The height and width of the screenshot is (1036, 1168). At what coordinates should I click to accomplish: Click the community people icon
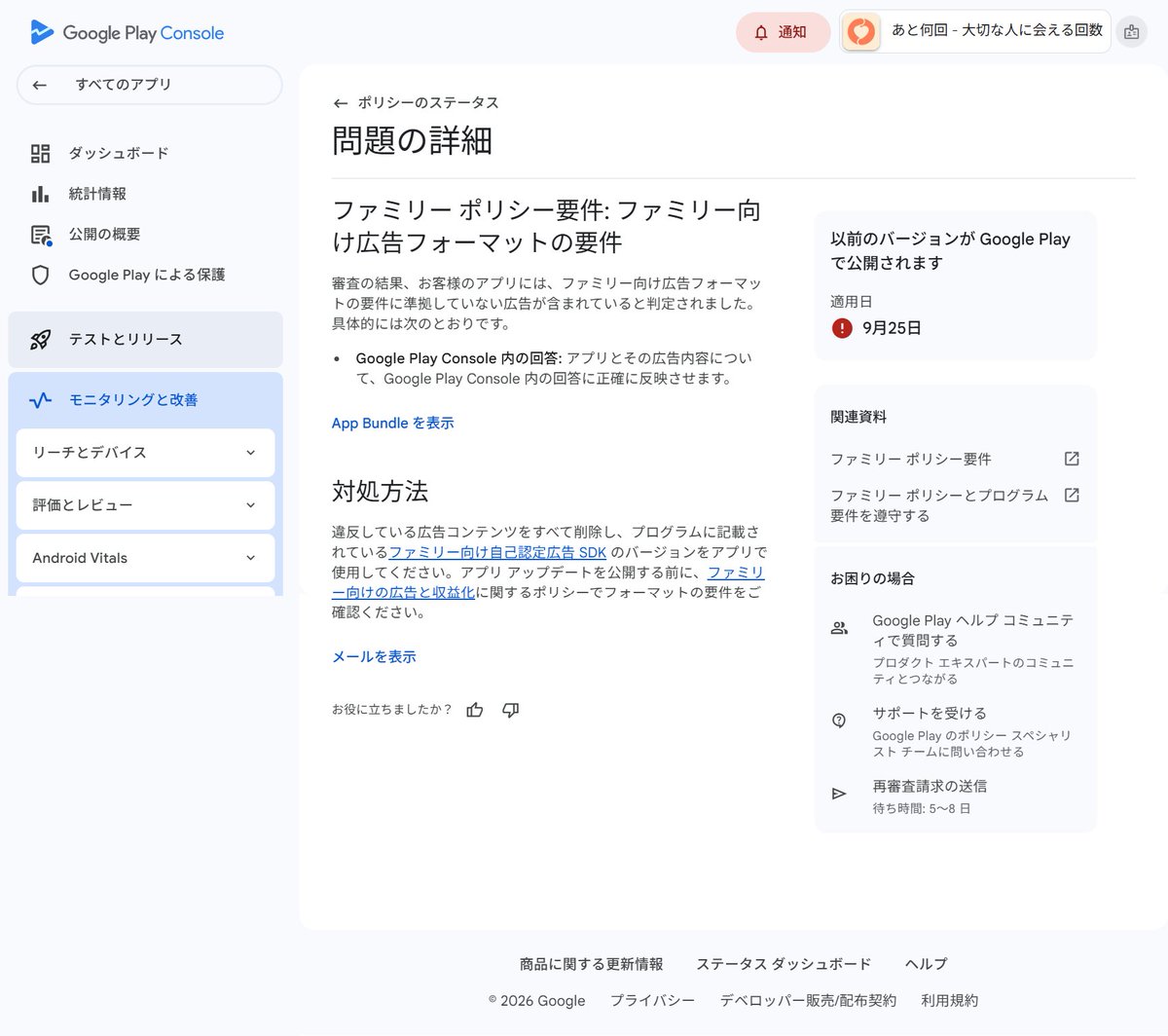pos(839,628)
